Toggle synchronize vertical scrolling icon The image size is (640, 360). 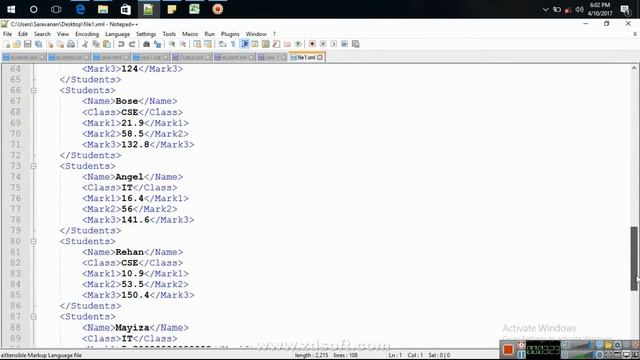pyautogui.click(x=197, y=44)
